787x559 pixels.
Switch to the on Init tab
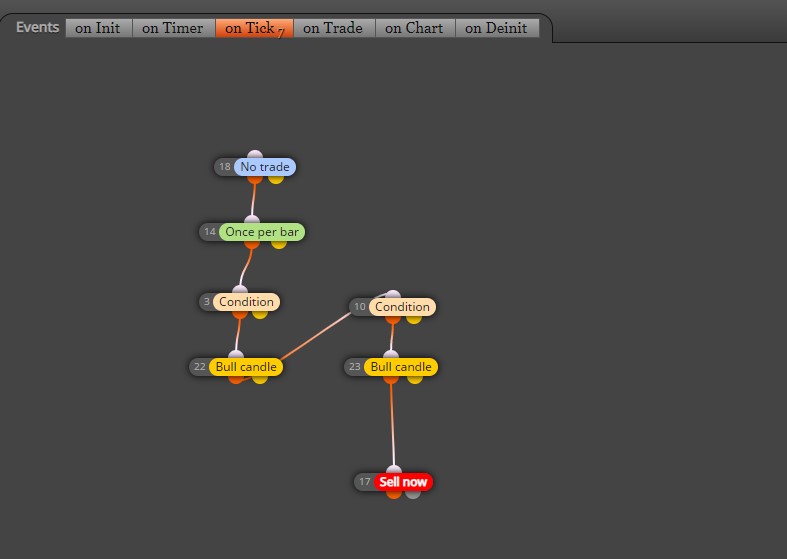tap(99, 28)
